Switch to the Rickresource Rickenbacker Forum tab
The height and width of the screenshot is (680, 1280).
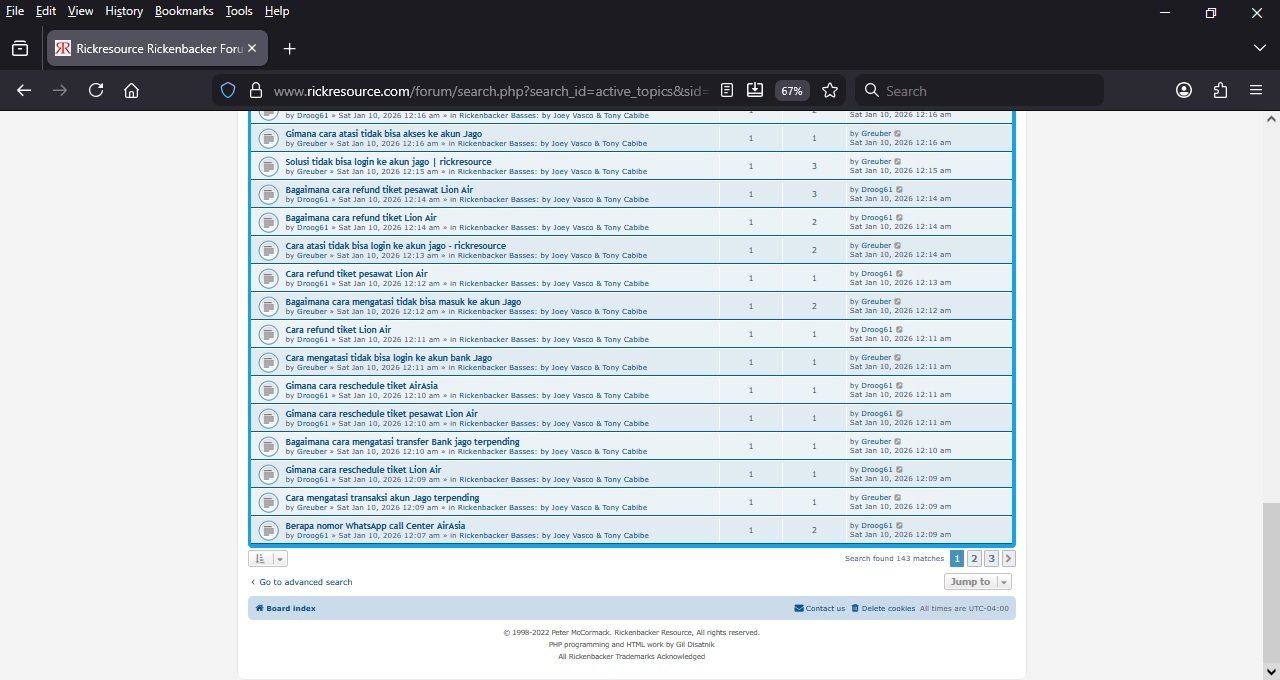[x=157, y=48]
